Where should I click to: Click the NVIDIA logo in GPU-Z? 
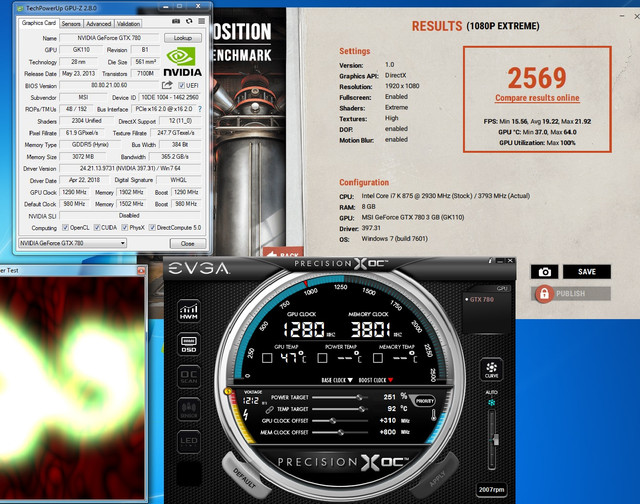click(x=182, y=62)
